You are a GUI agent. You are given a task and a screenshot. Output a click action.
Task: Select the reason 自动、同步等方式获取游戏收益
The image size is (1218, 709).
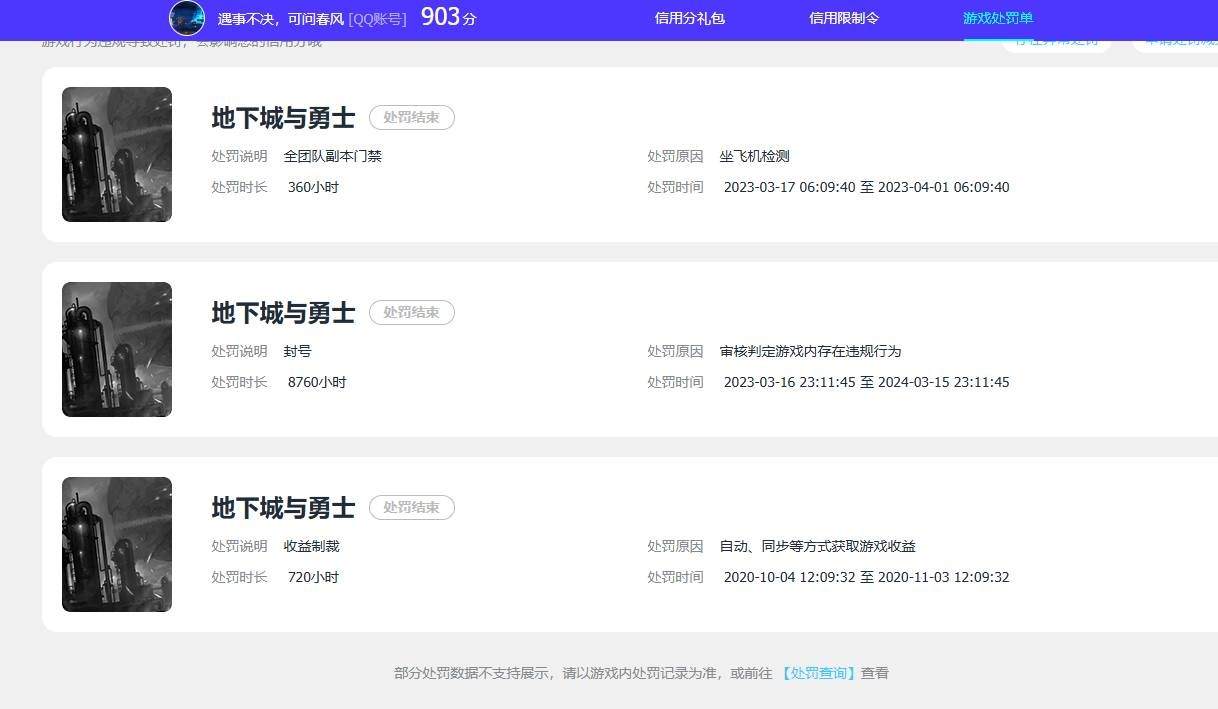(818, 546)
